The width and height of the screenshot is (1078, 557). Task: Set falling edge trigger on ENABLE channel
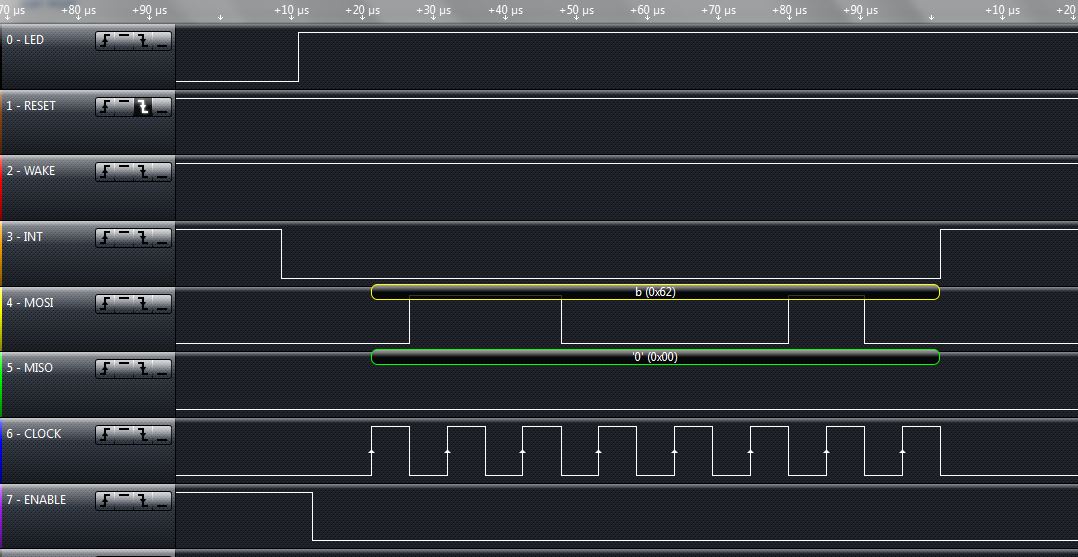tap(143, 501)
